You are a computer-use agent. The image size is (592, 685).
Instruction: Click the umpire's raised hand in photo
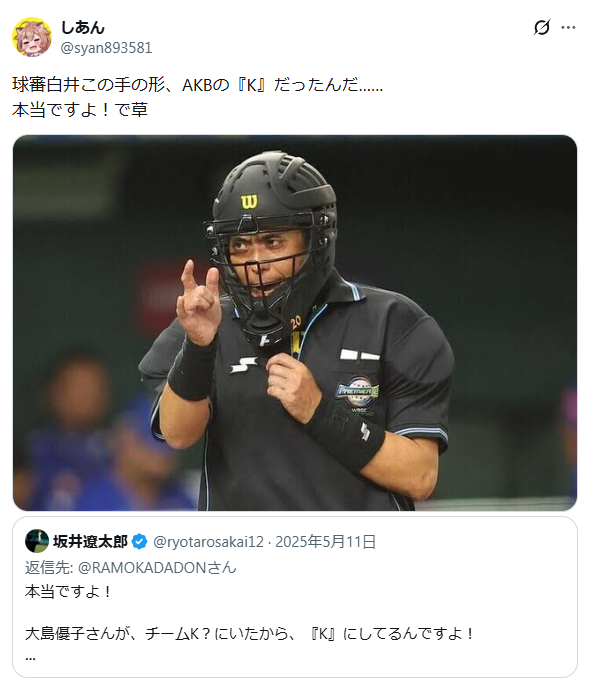[x=199, y=301]
